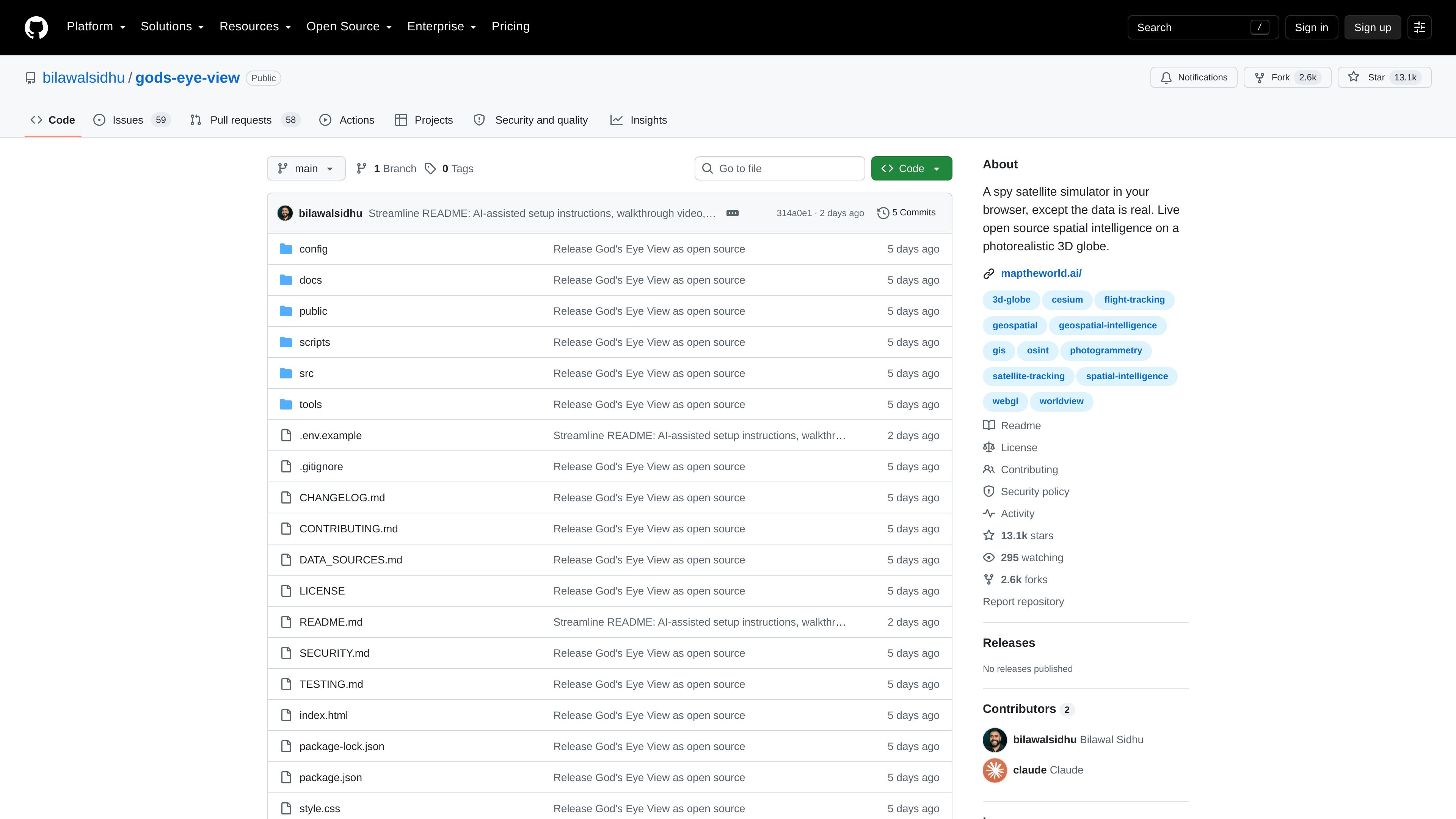Open the public folder icon

286,311
